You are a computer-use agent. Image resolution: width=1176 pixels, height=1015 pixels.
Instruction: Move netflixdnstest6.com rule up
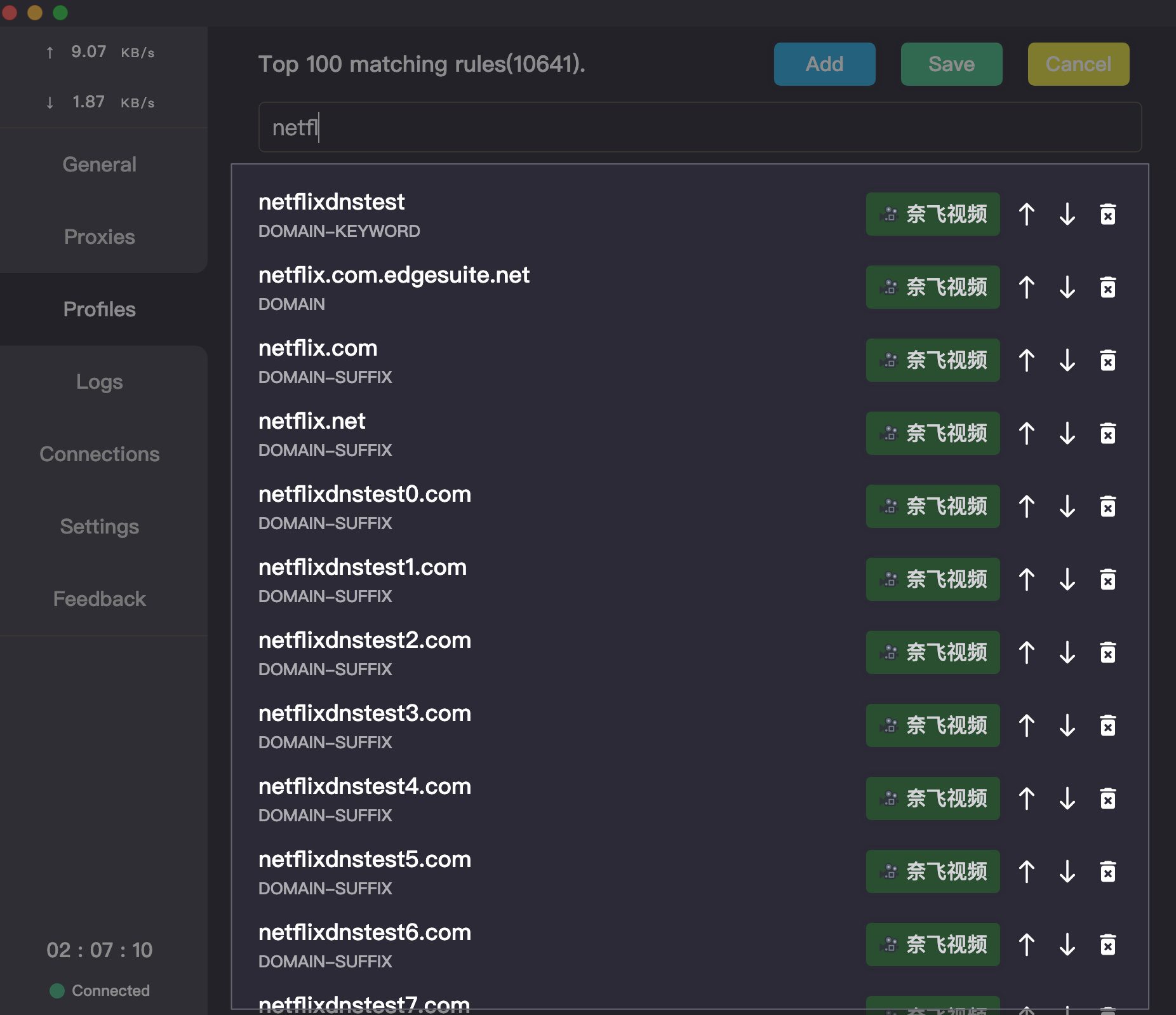[x=1027, y=945]
